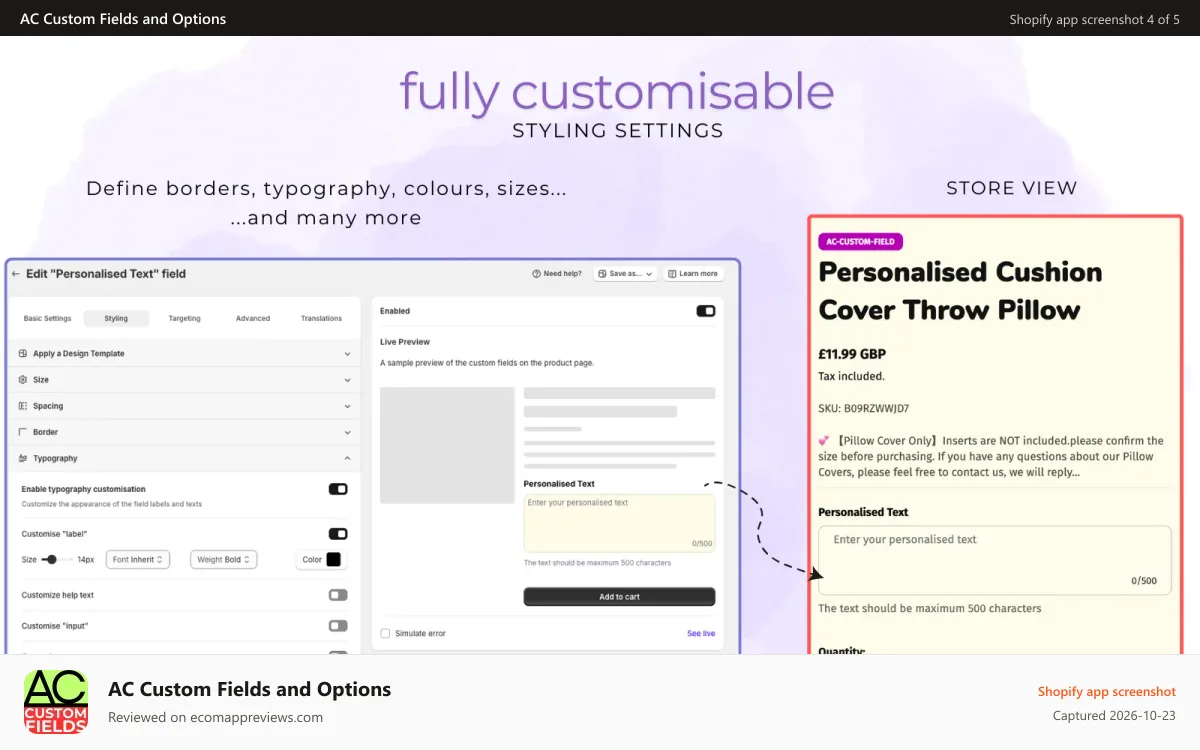Click the Typography section icon
Image resolution: width=1200 pixels, height=750 pixels.
(23, 458)
